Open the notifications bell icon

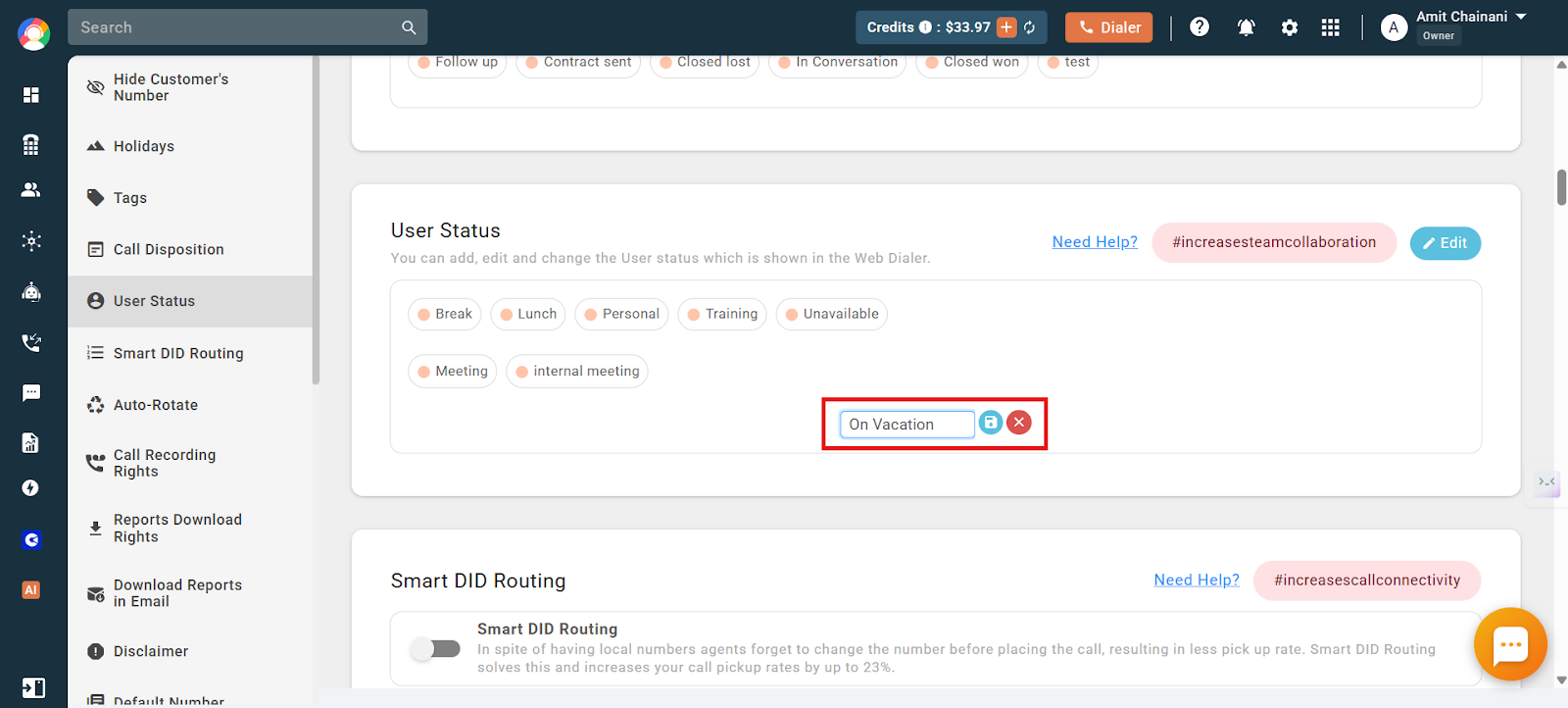[1247, 27]
